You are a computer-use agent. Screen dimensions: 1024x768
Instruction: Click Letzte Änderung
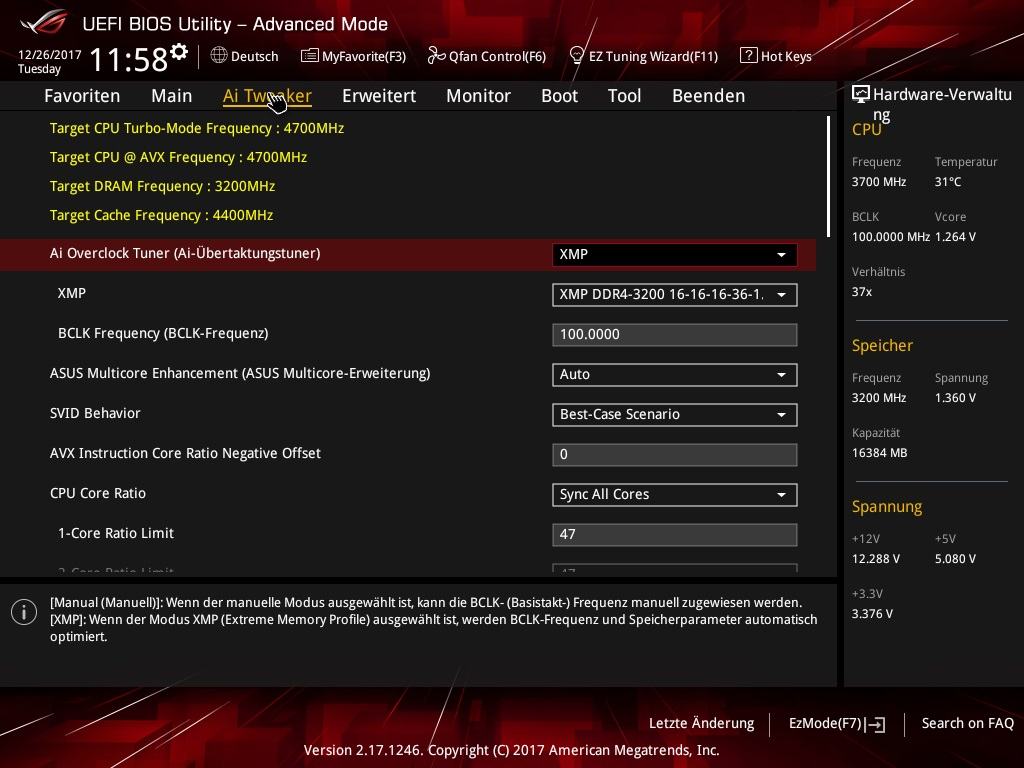701,724
